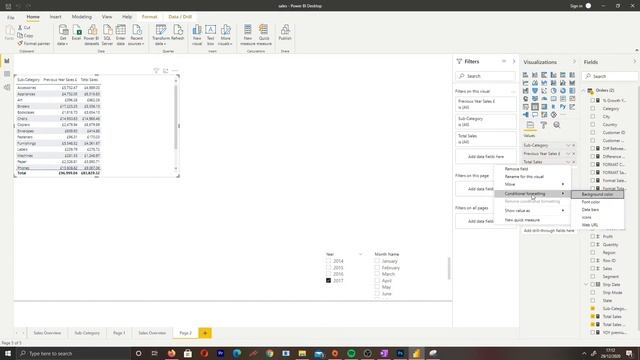640x360 pixels.
Task: Collapse the Fields pane arrow
Action: [x=635, y=62]
